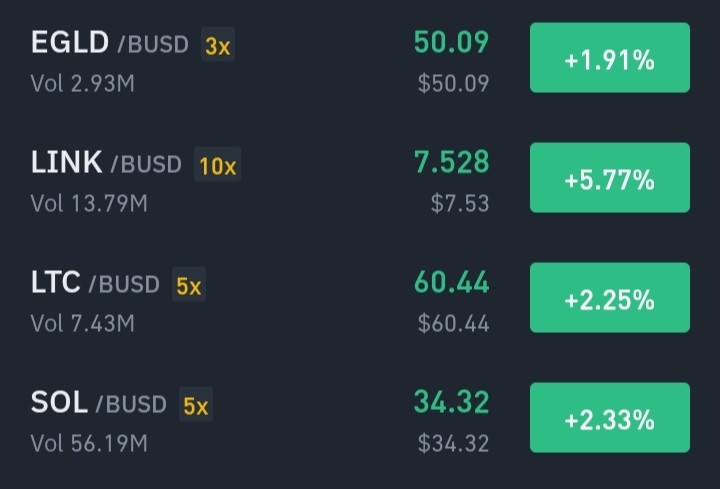This screenshot has width=720, height=489.
Task: Select the 50.09 EGLD price
Action: (x=451, y=42)
